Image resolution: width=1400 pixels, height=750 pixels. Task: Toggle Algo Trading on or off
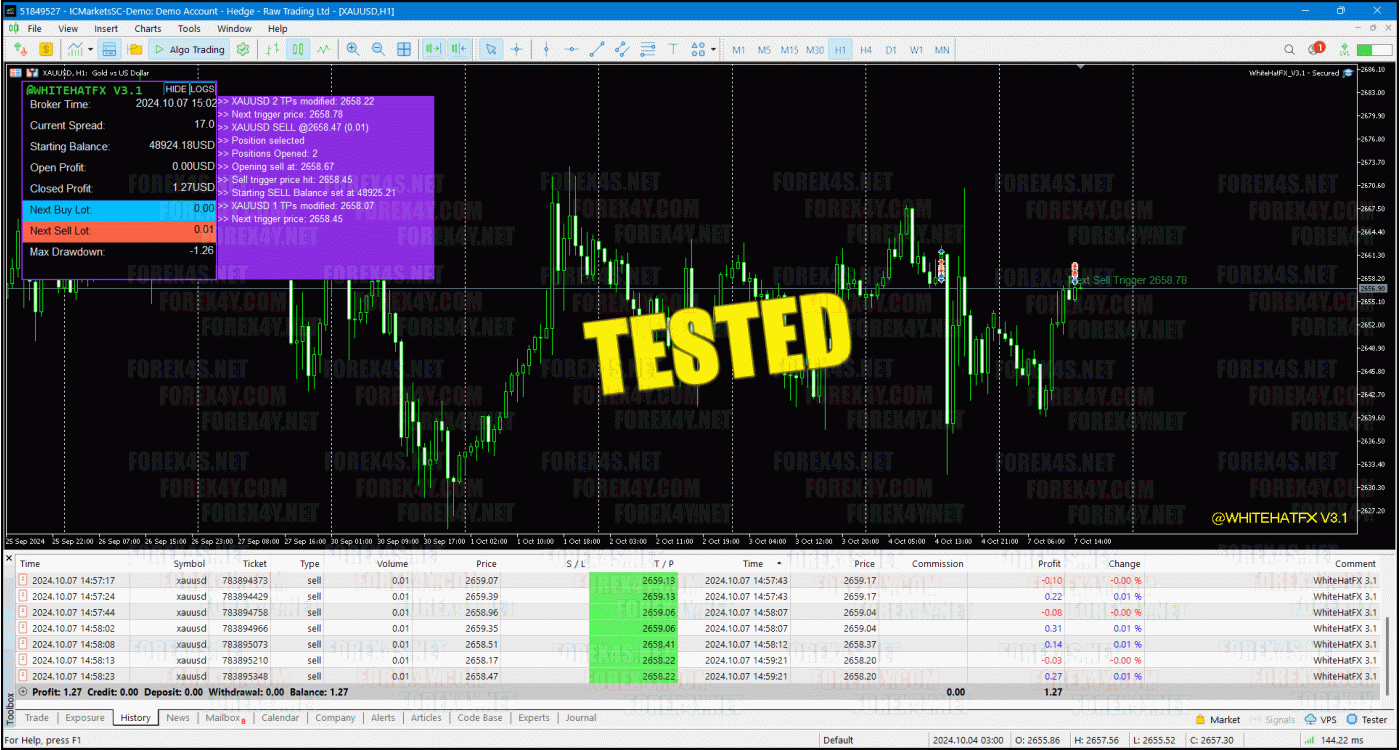[x=189, y=49]
